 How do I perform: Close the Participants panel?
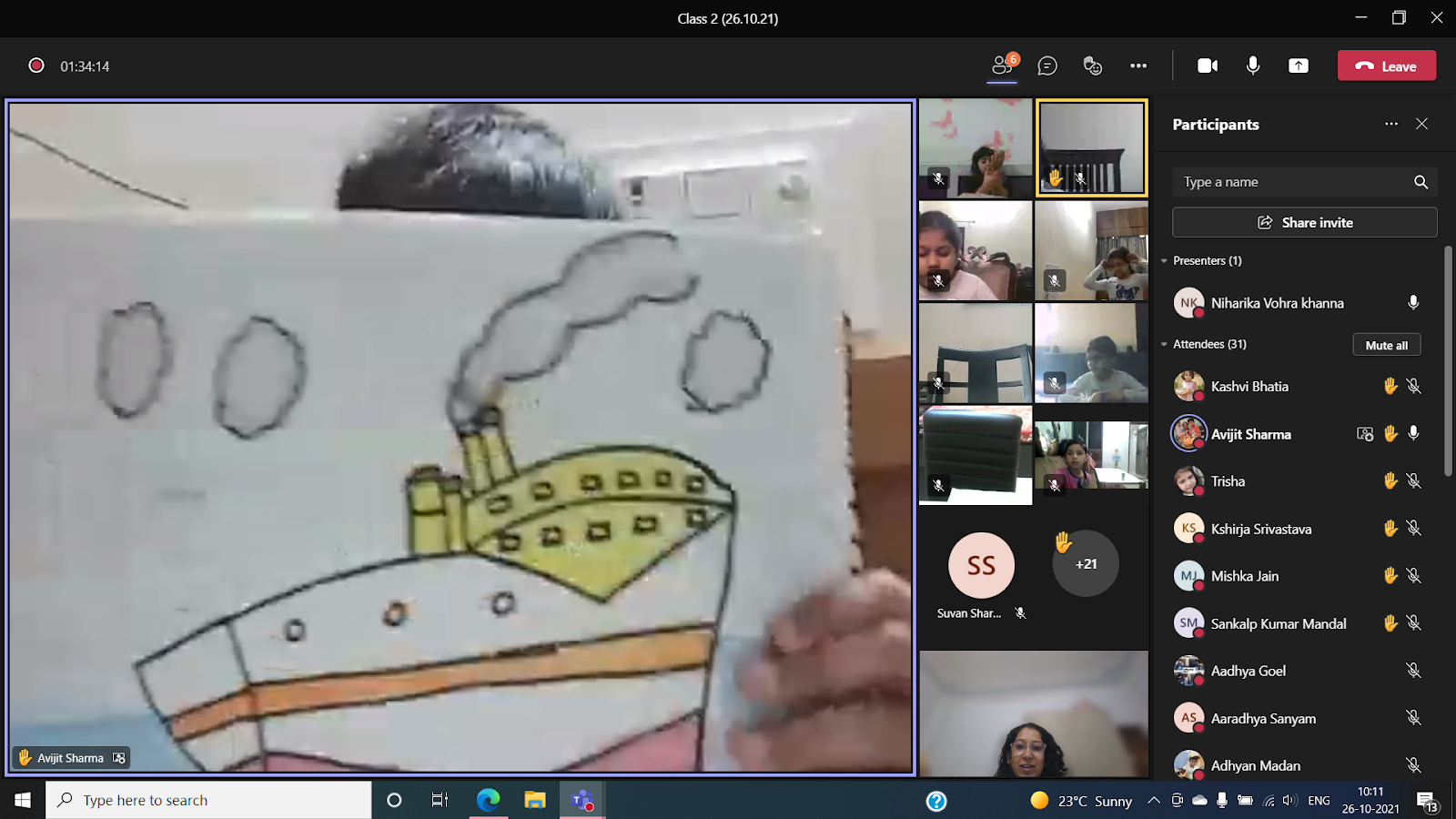tap(1422, 124)
